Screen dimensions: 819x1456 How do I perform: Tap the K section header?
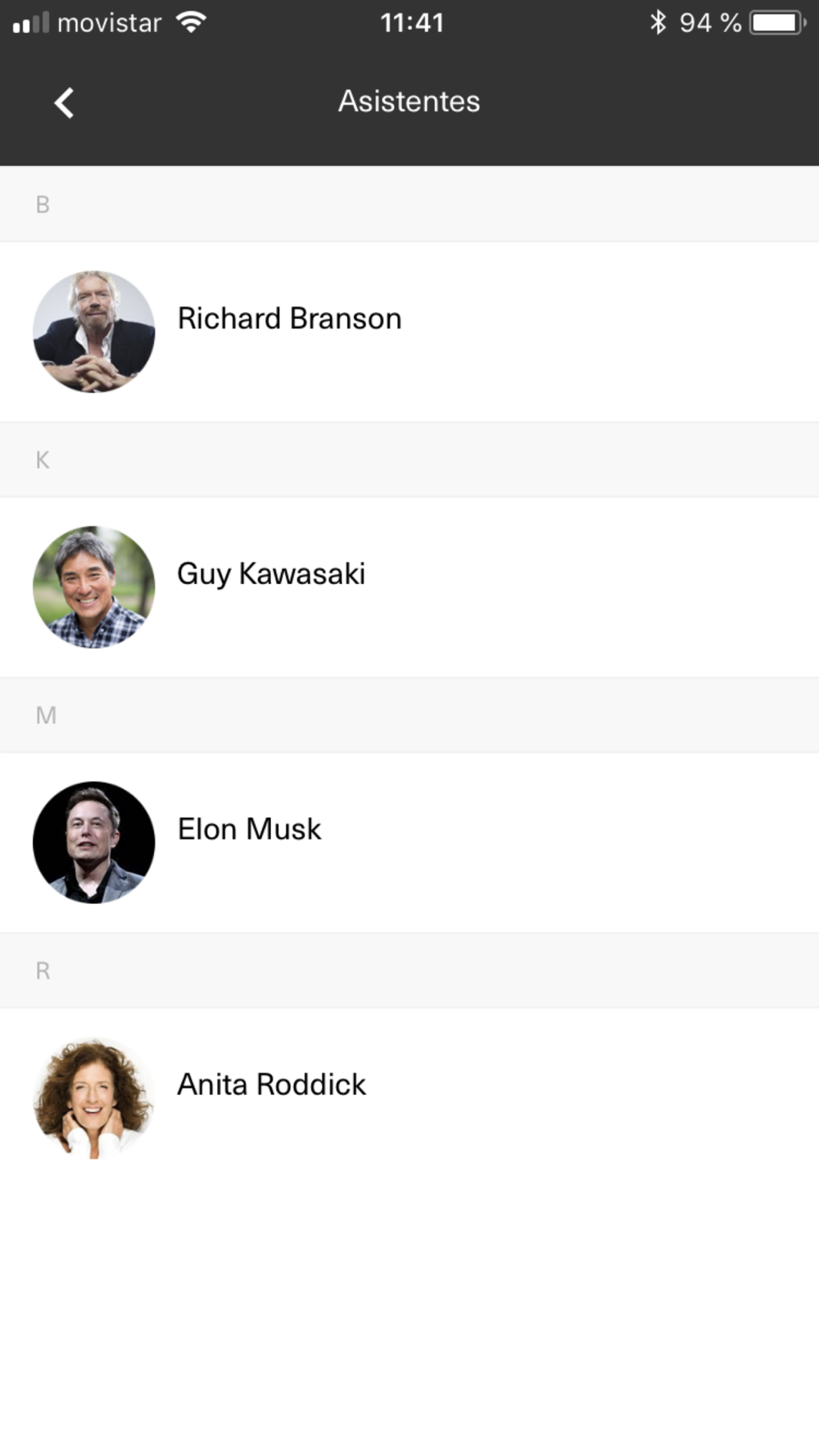[409, 459]
